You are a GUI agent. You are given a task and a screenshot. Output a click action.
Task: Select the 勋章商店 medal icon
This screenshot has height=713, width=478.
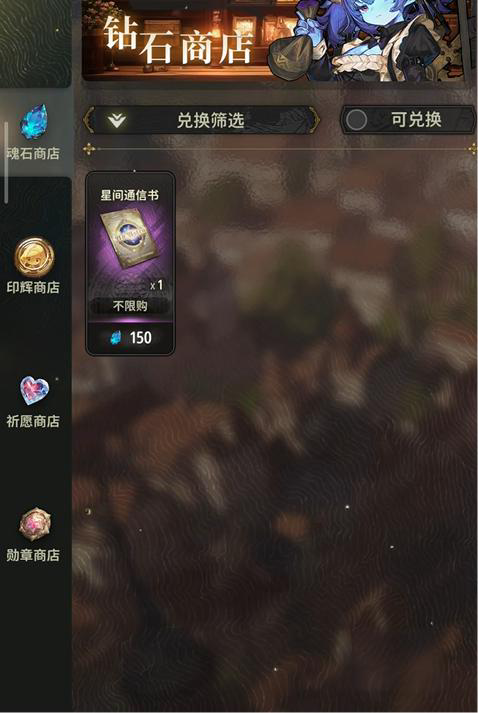[35, 525]
